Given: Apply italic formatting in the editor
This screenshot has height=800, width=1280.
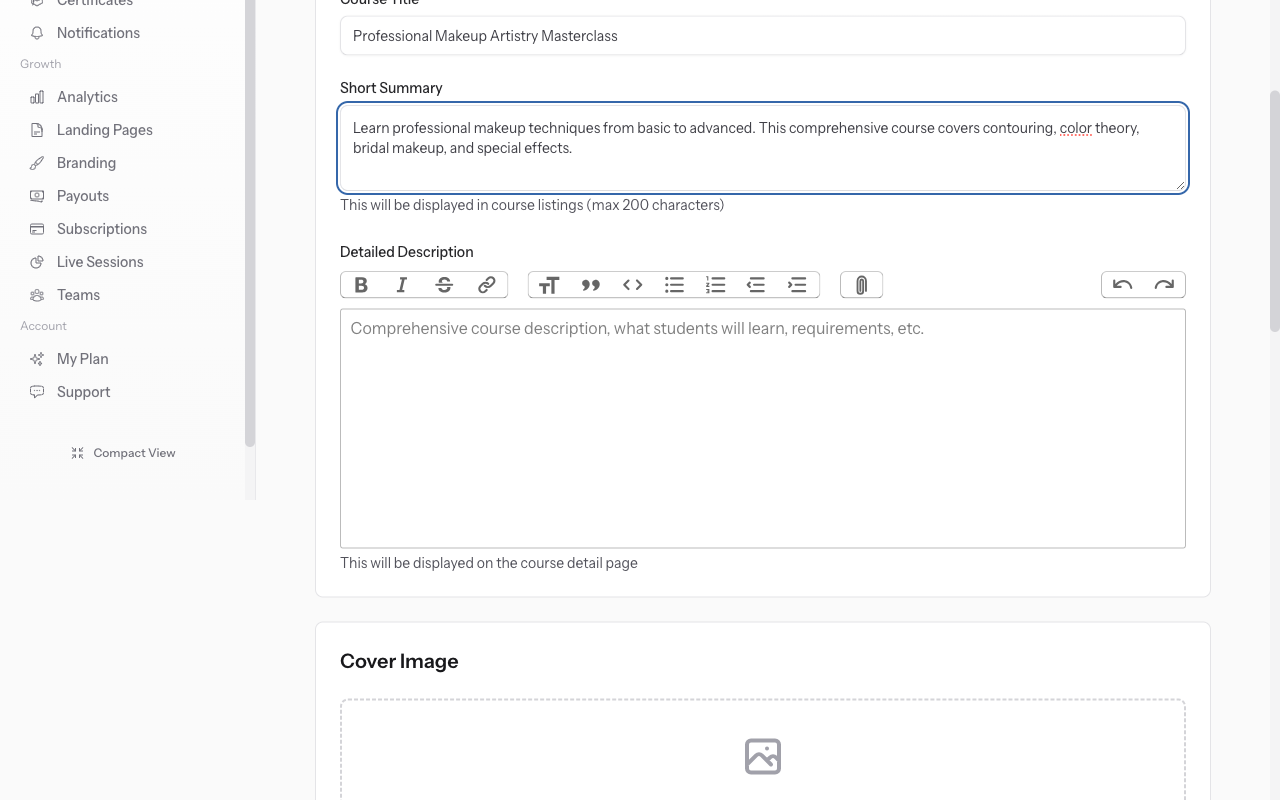Looking at the screenshot, I should [402, 285].
